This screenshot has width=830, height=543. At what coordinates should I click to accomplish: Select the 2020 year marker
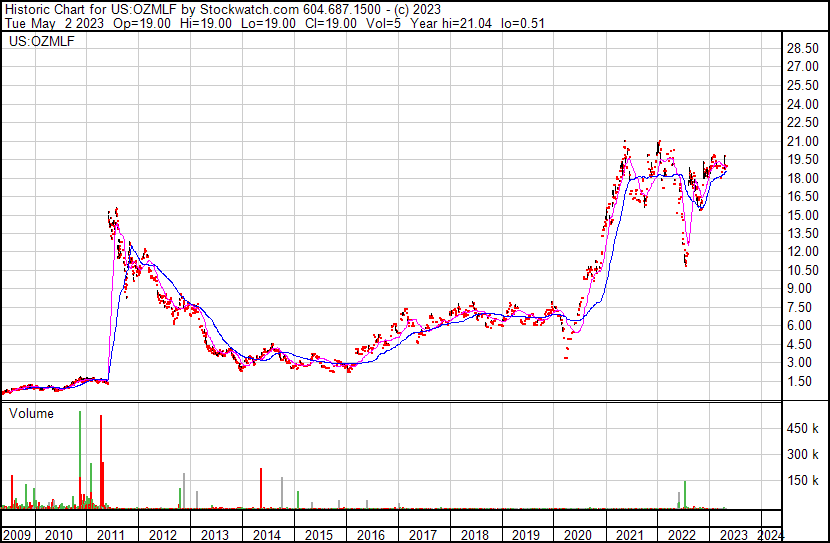point(577,535)
